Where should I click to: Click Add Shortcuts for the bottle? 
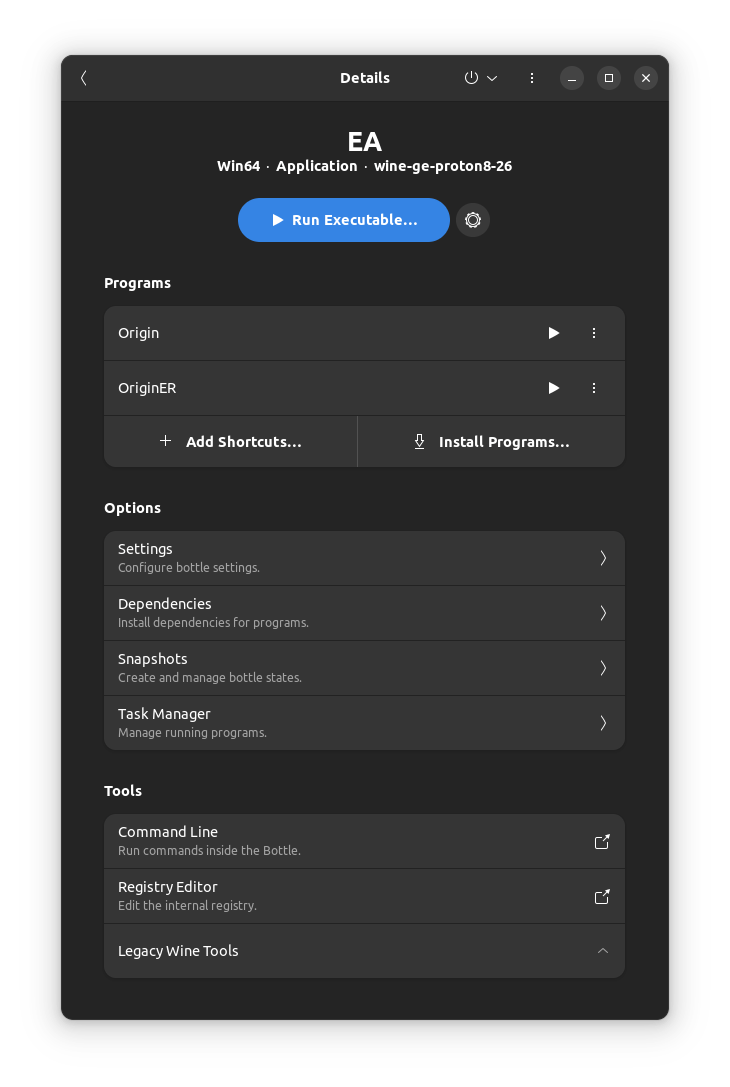click(x=230, y=441)
